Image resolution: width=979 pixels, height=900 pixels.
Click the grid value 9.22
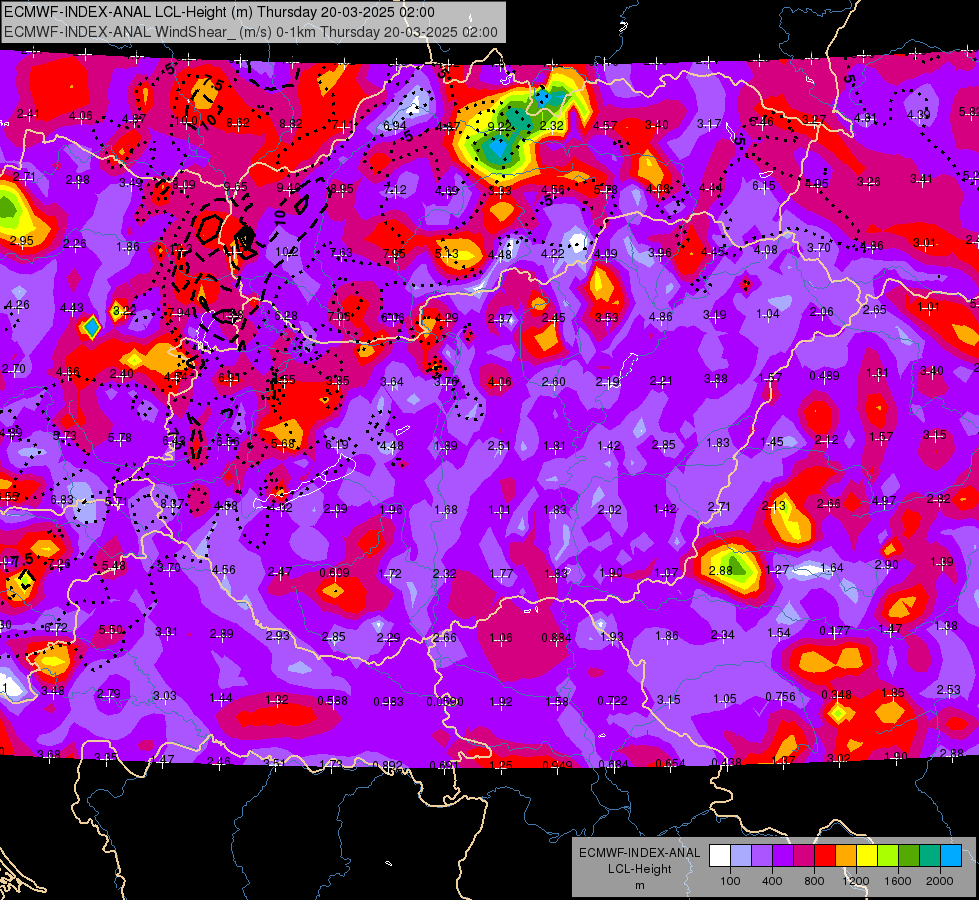click(x=499, y=126)
